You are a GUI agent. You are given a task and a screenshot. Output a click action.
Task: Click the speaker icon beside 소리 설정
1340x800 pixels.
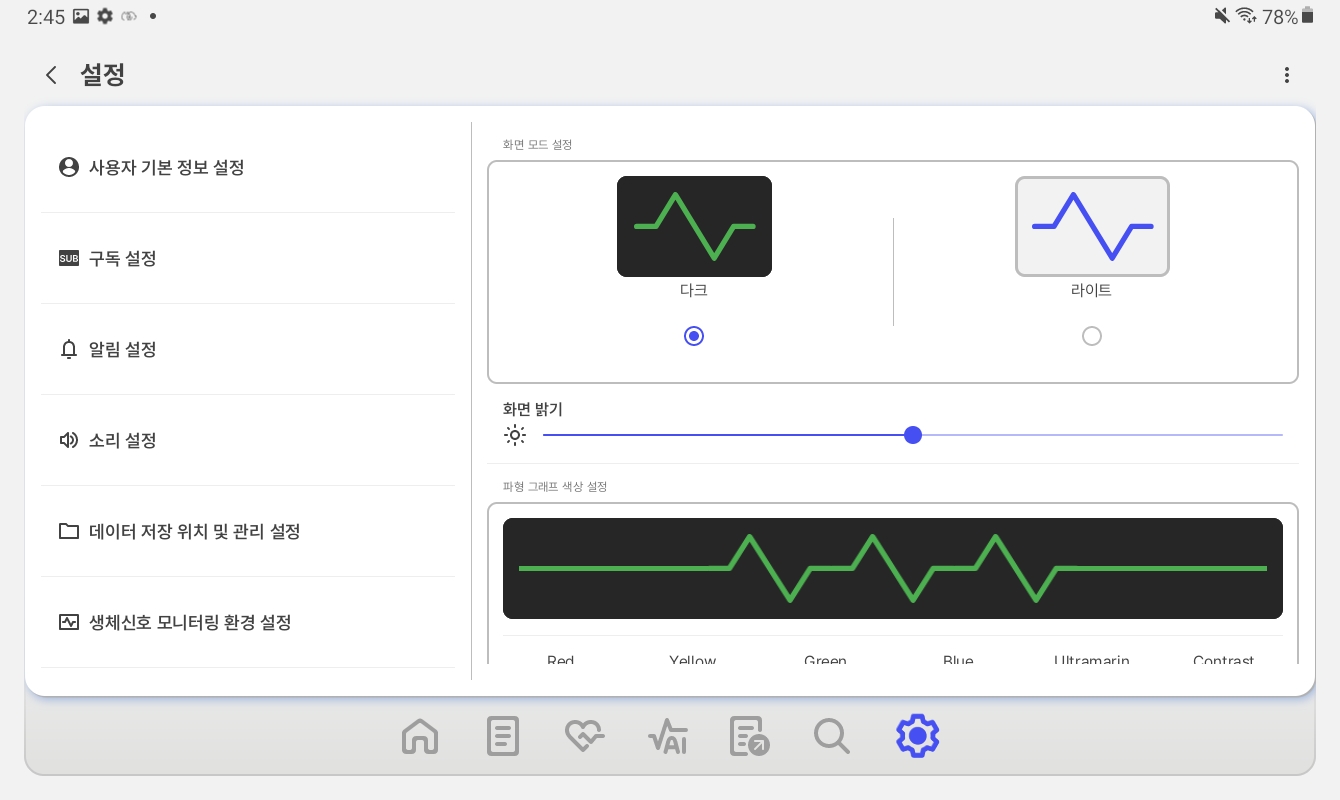point(69,440)
